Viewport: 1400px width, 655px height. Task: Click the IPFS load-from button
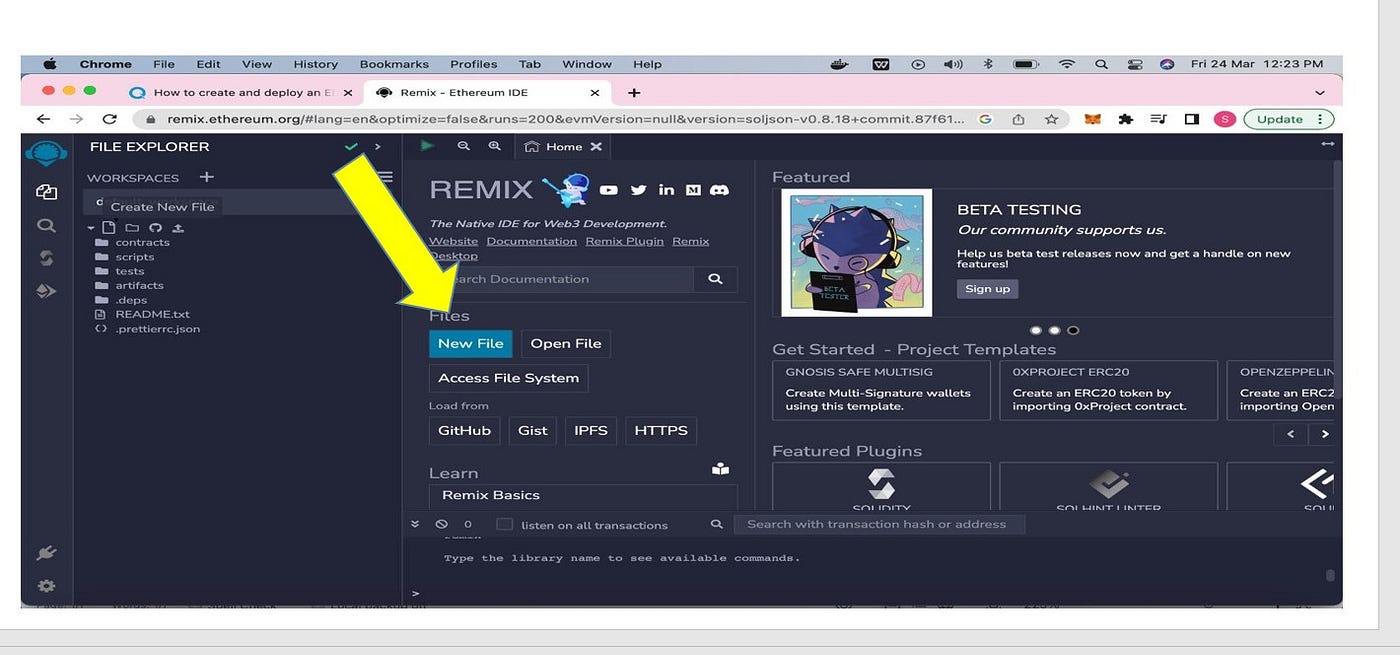point(591,430)
